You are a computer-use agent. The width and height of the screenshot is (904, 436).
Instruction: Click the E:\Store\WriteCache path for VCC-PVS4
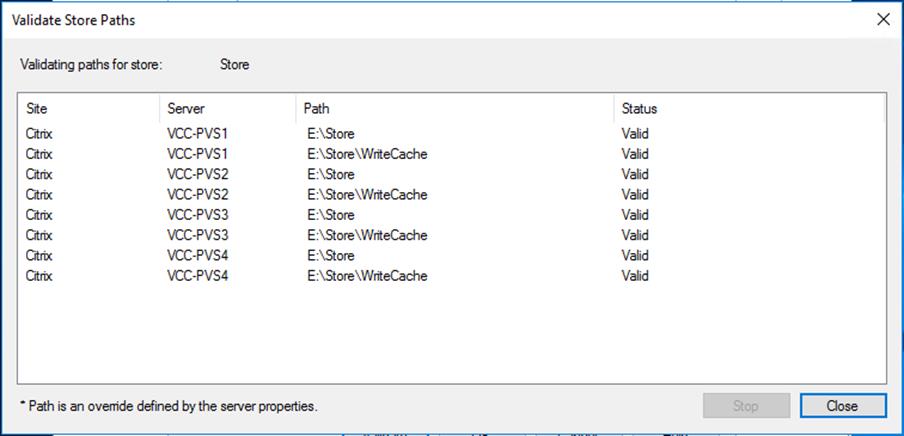tap(367, 276)
